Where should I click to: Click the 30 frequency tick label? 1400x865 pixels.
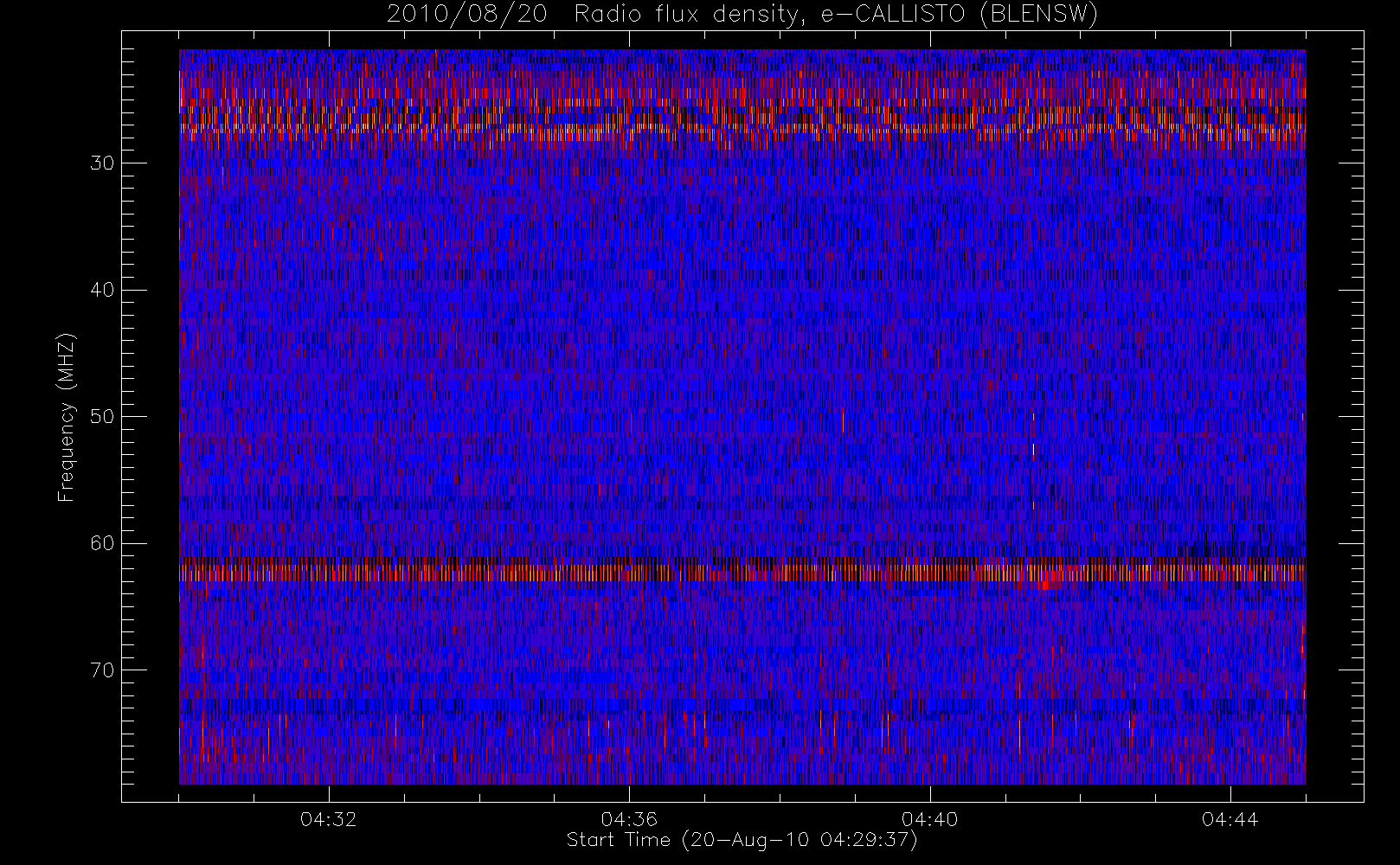coord(102,163)
